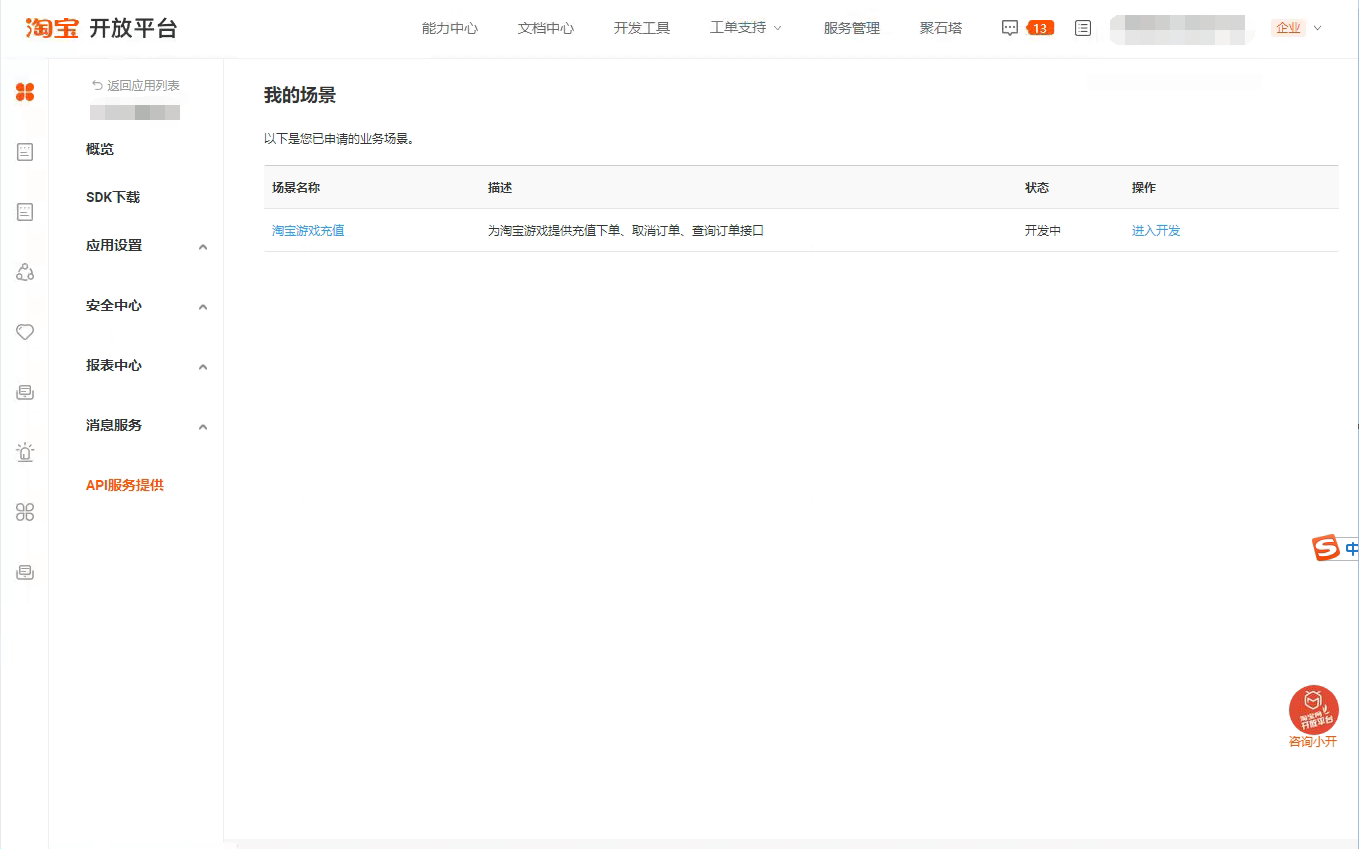Open 文档中心 in the top navigation
Screen dimensions: 1359x849
click(x=546, y=28)
